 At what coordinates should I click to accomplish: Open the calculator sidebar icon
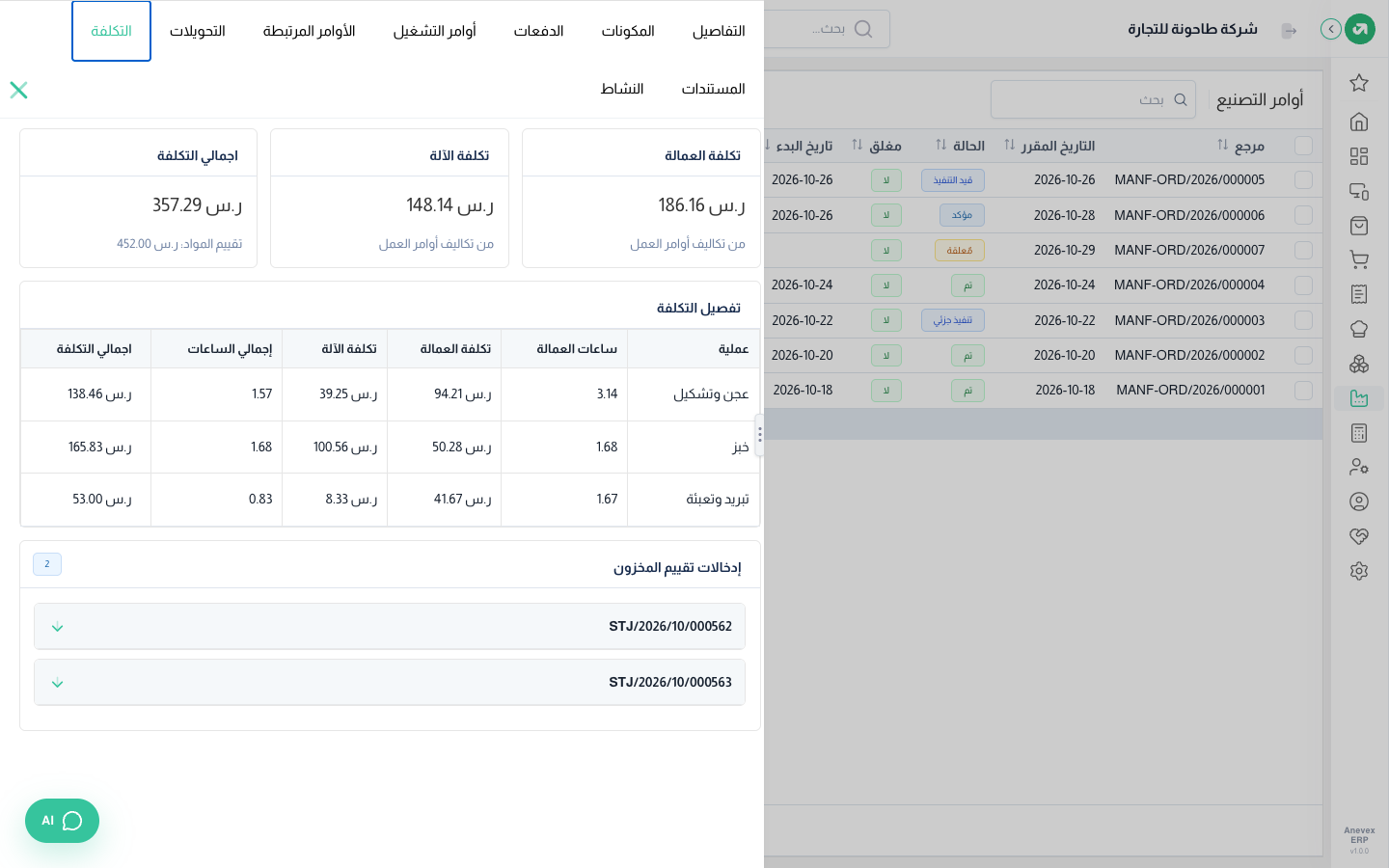click(x=1359, y=433)
